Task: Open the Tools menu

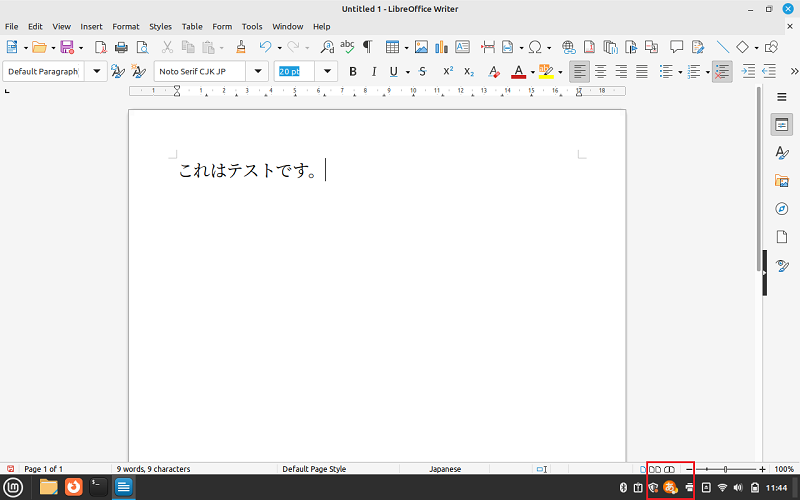Action: point(252,27)
